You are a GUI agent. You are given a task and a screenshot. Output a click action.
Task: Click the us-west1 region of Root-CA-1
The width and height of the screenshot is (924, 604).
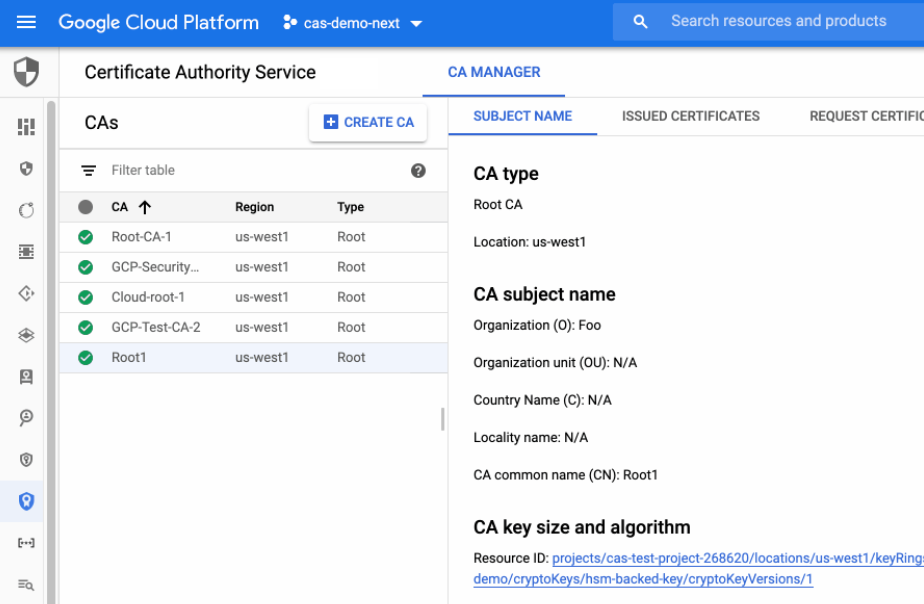coord(262,237)
